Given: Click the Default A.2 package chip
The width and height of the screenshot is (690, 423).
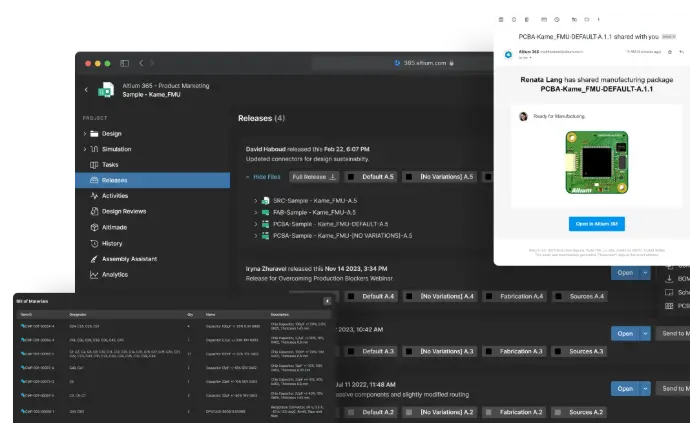Looking at the screenshot, I should [x=371, y=412].
